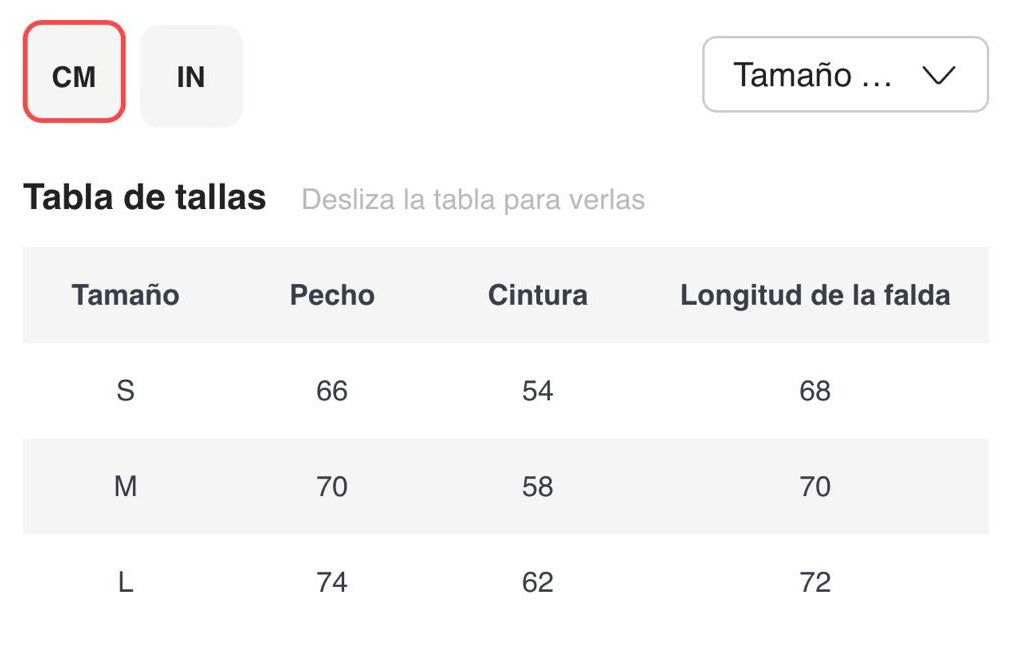Select the CM unit toggle

[74, 76]
